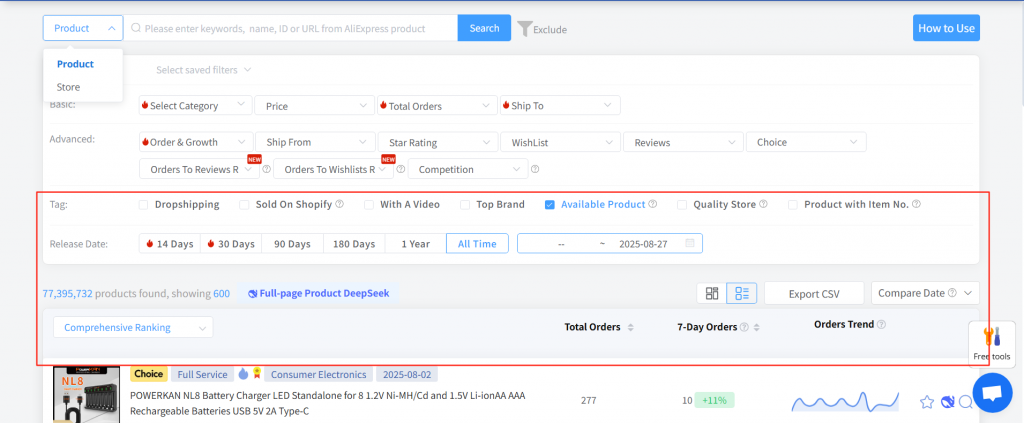
Task: Open the Comprehensive Ranking dropdown
Action: [x=132, y=327]
